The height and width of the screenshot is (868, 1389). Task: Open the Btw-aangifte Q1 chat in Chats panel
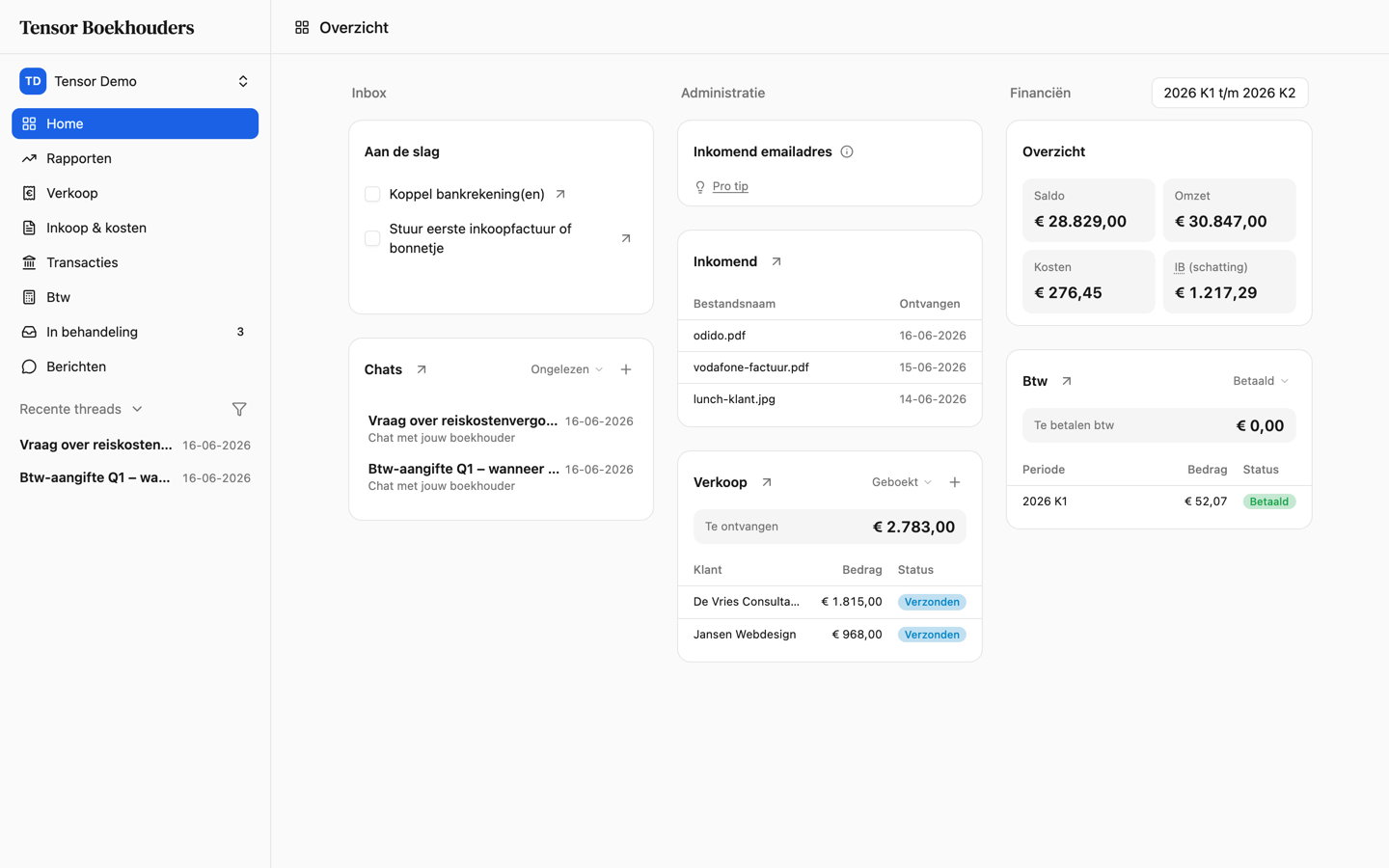coord(501,476)
